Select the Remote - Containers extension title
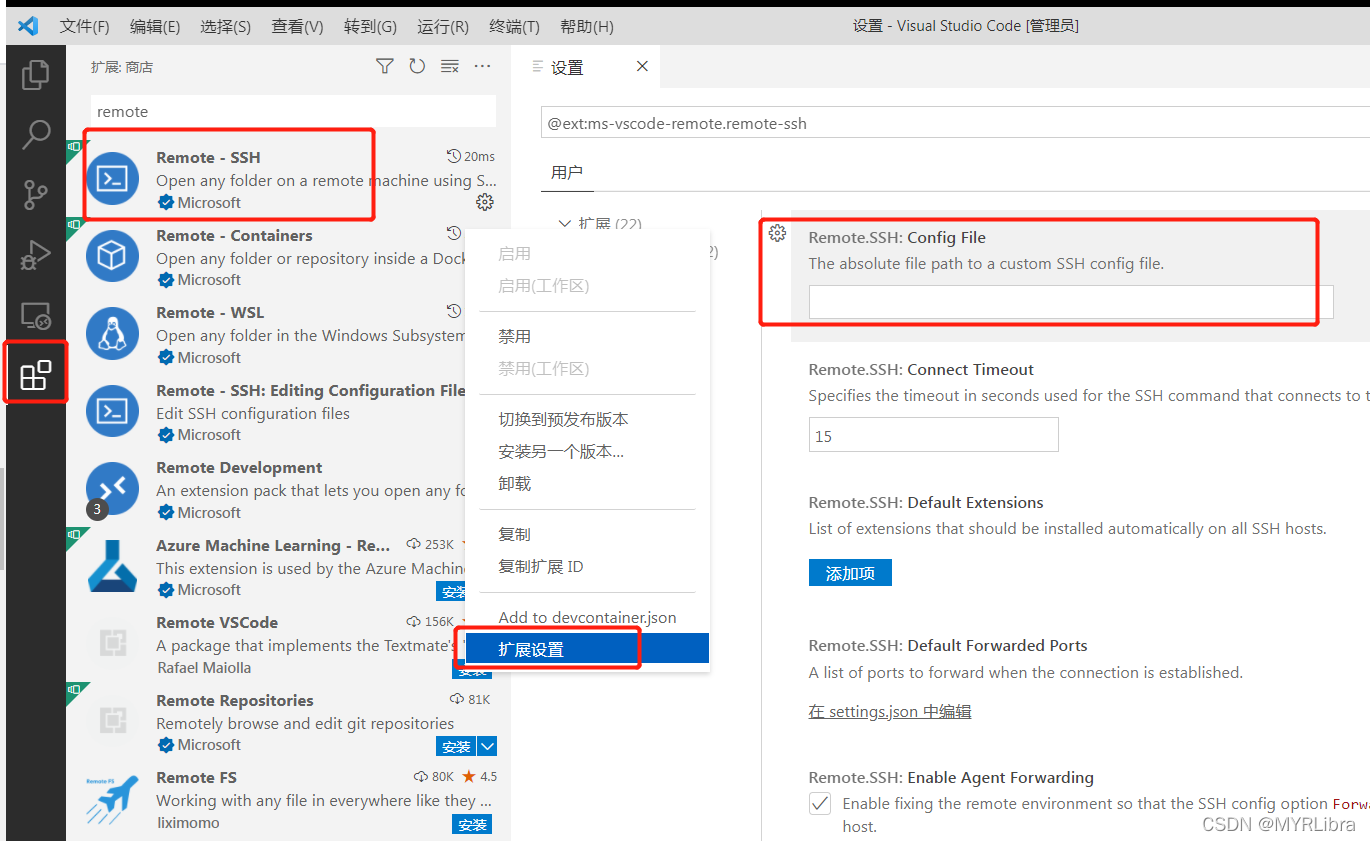This screenshot has height=841, width=1370. click(234, 236)
